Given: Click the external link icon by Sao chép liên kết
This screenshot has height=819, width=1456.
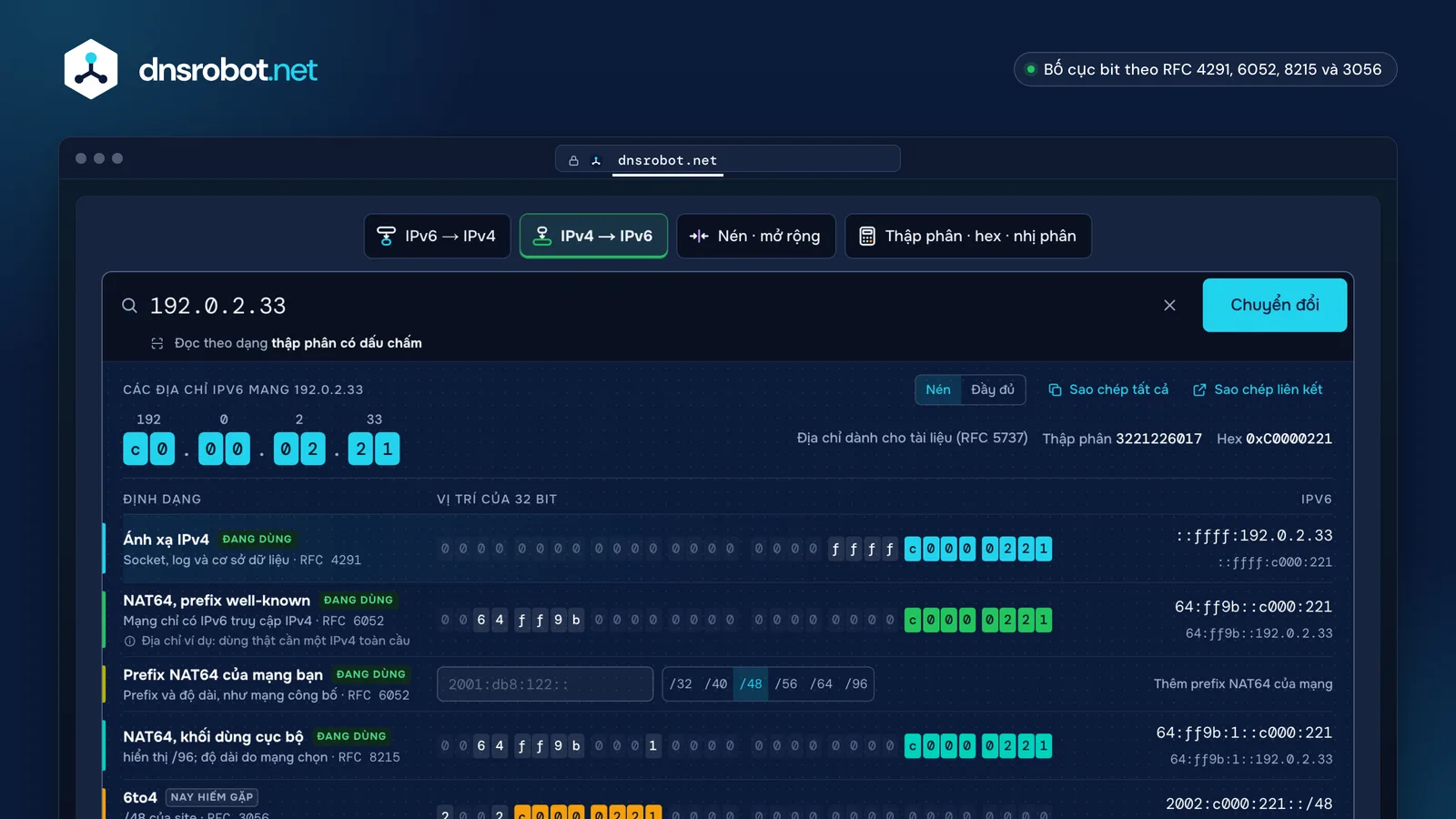Looking at the screenshot, I should [x=1199, y=389].
